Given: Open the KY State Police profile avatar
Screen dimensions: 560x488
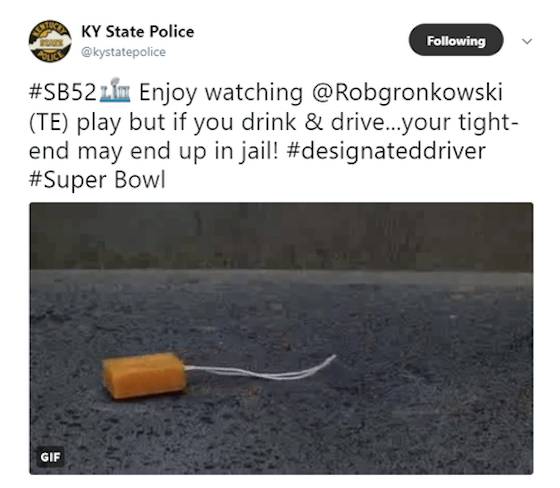Looking at the screenshot, I should coord(50,41).
